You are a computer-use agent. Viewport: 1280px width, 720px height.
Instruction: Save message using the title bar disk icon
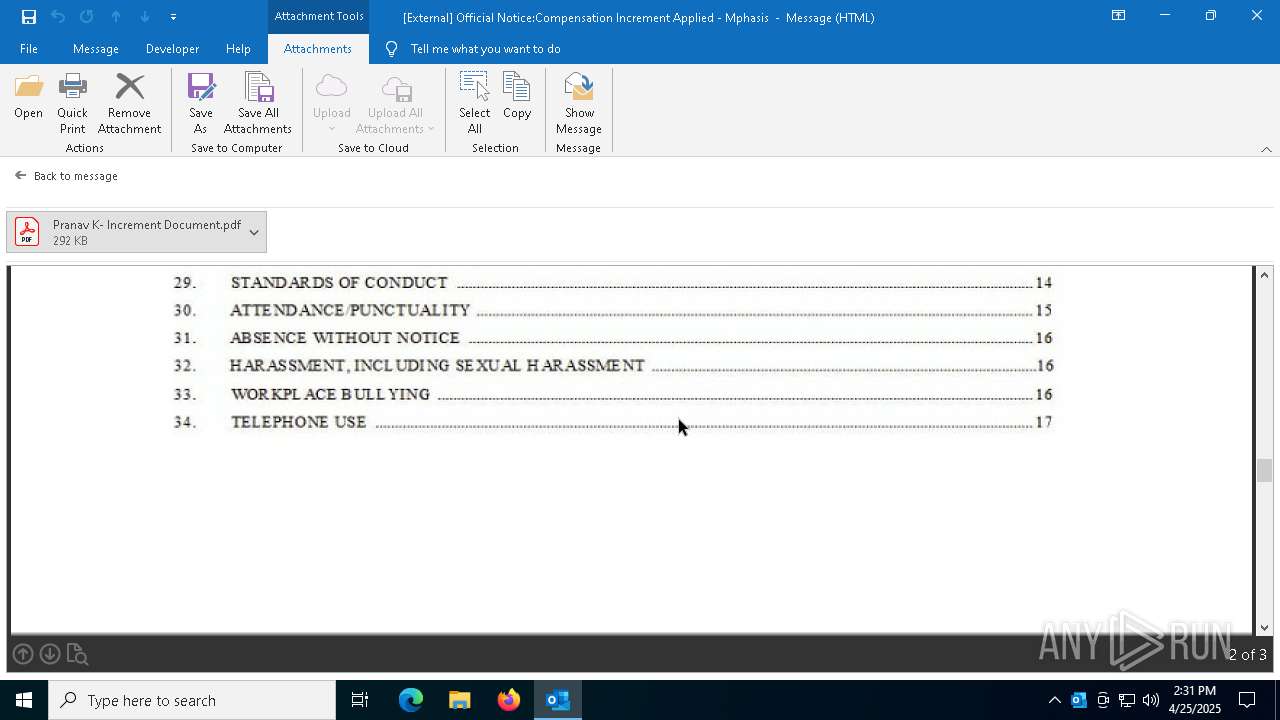point(29,17)
